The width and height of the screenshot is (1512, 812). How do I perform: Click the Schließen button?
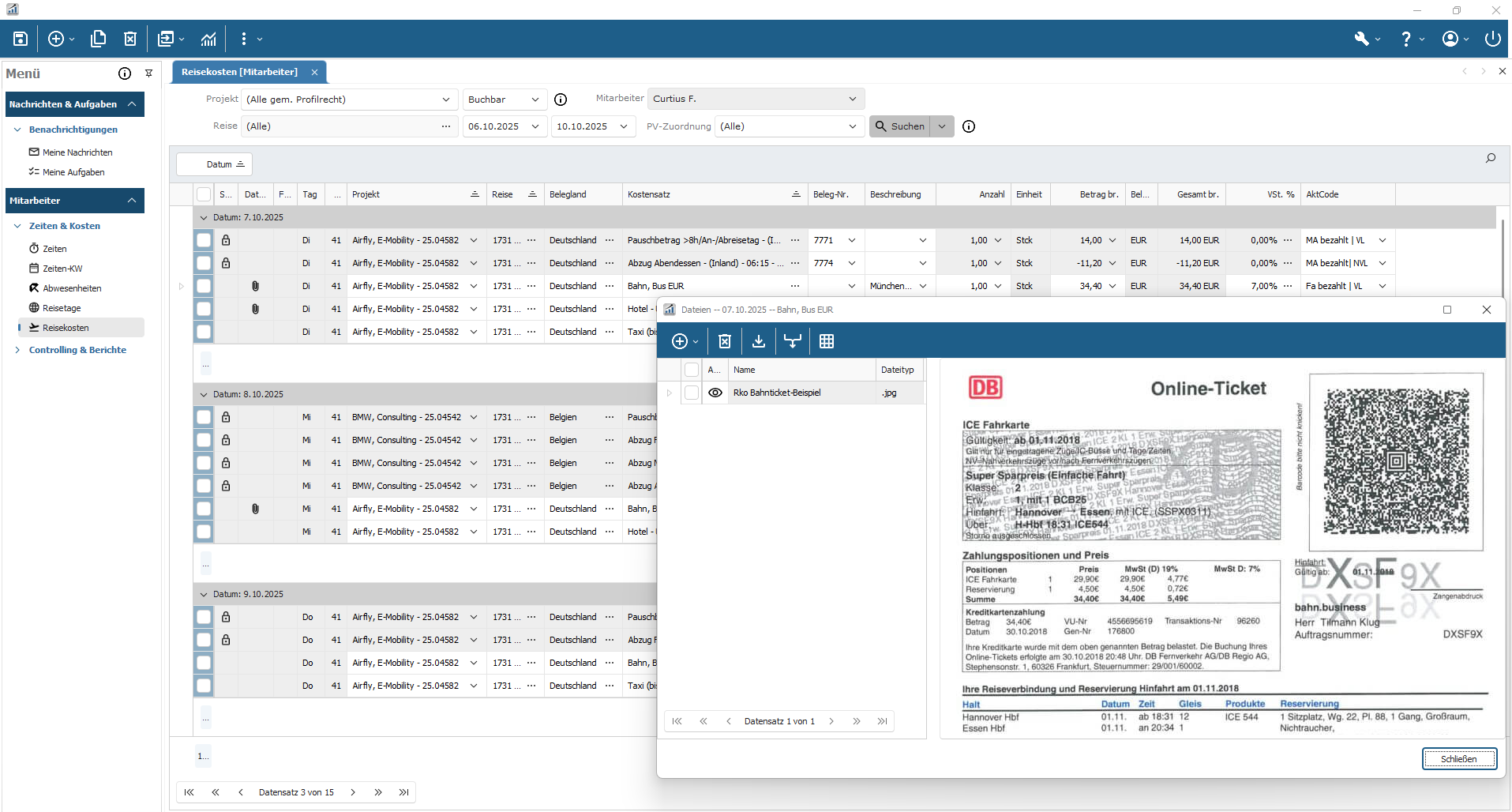1458,759
